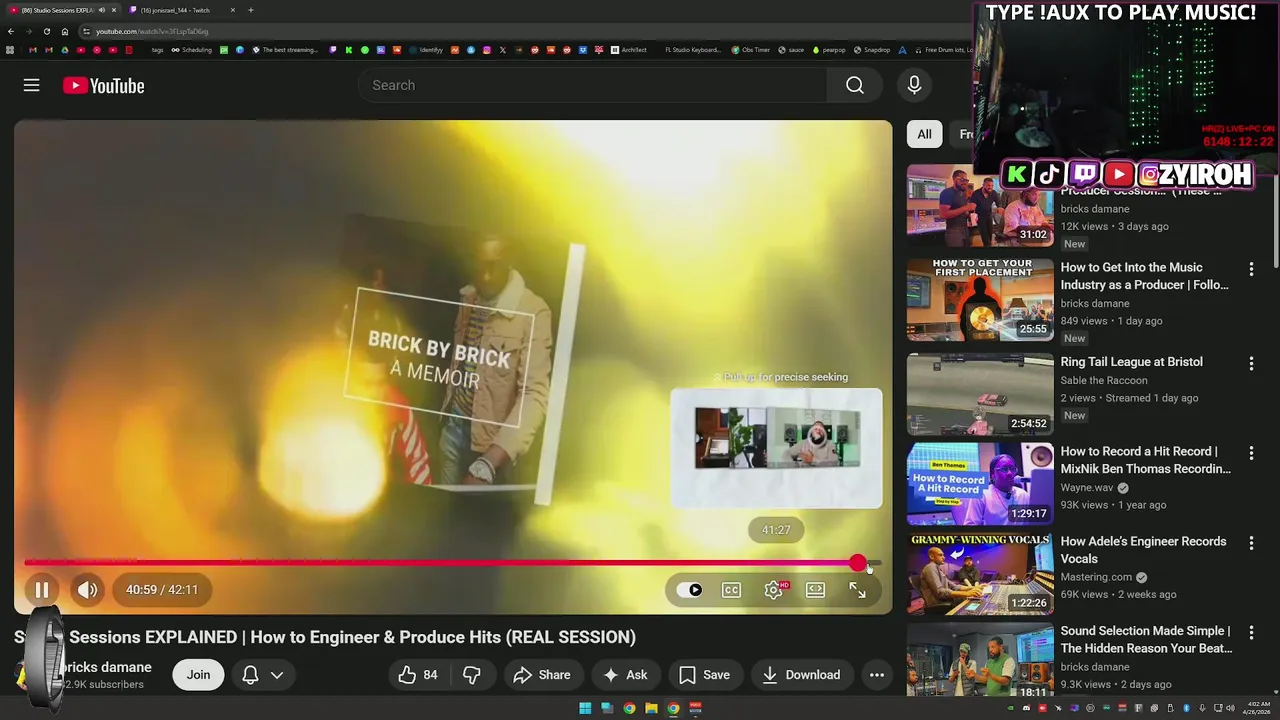Image resolution: width=1280 pixels, height=720 pixels.
Task: Toggle closed captions with the CC button
Action: 731,590
